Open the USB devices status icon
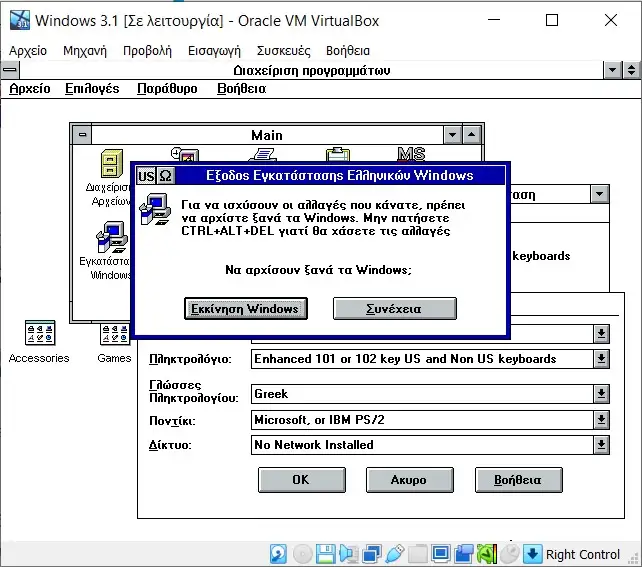The width and height of the screenshot is (642, 567). pyautogui.click(x=395, y=554)
